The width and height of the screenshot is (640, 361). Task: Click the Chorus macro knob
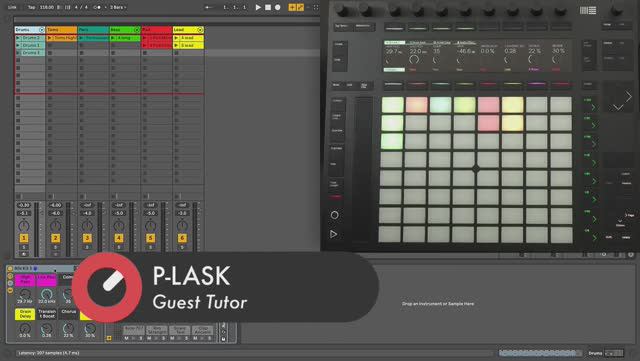[x=68, y=328]
